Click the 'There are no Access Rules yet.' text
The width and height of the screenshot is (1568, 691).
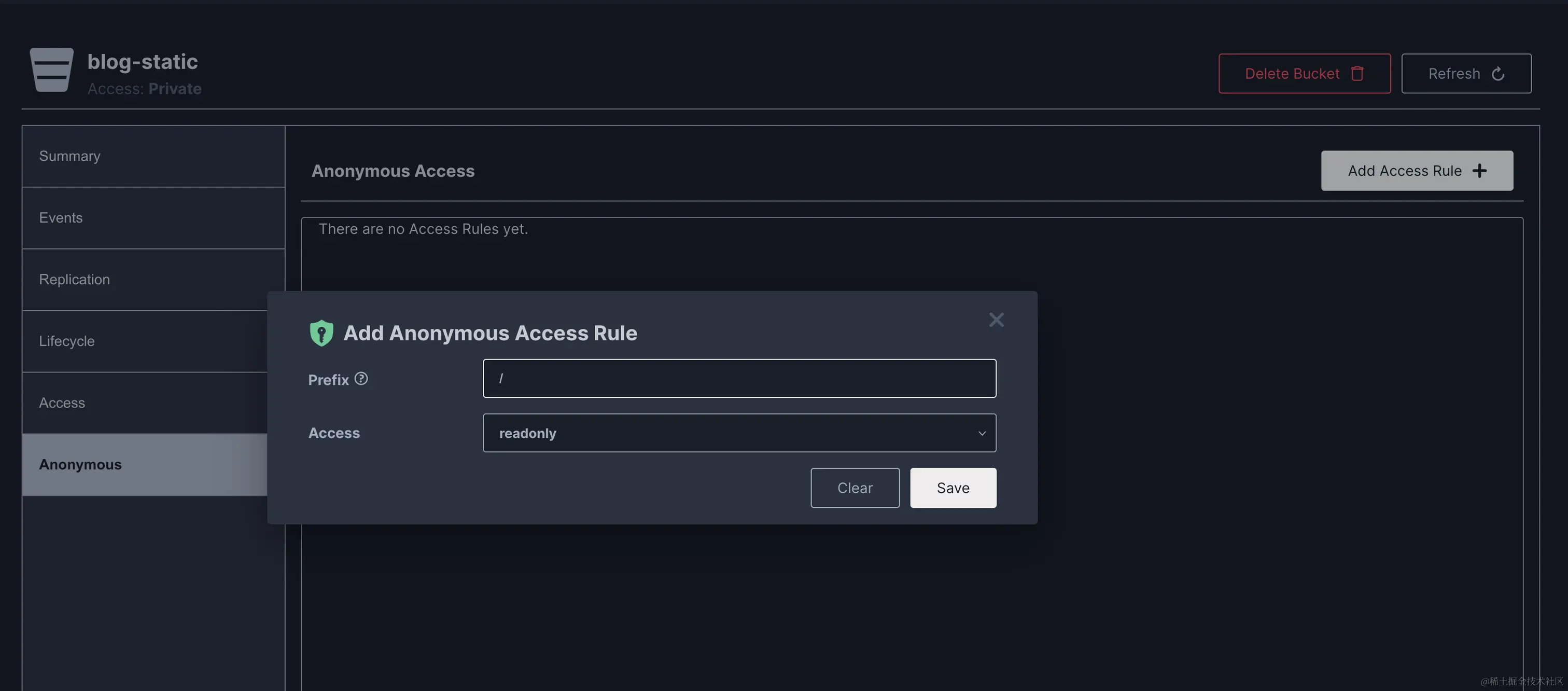pyautogui.click(x=423, y=229)
